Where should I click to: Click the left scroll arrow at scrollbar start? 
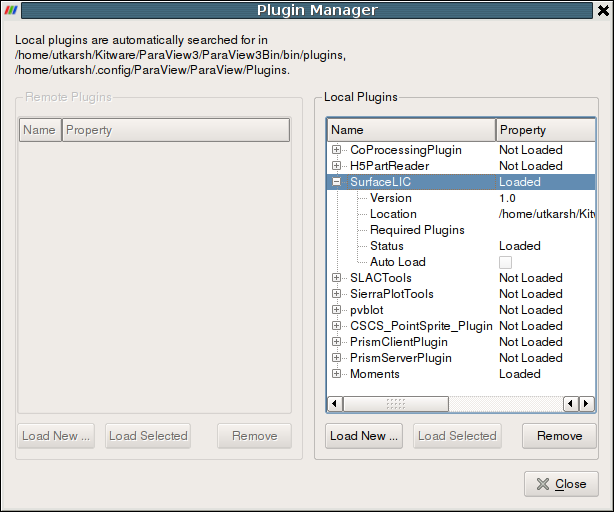point(334,404)
